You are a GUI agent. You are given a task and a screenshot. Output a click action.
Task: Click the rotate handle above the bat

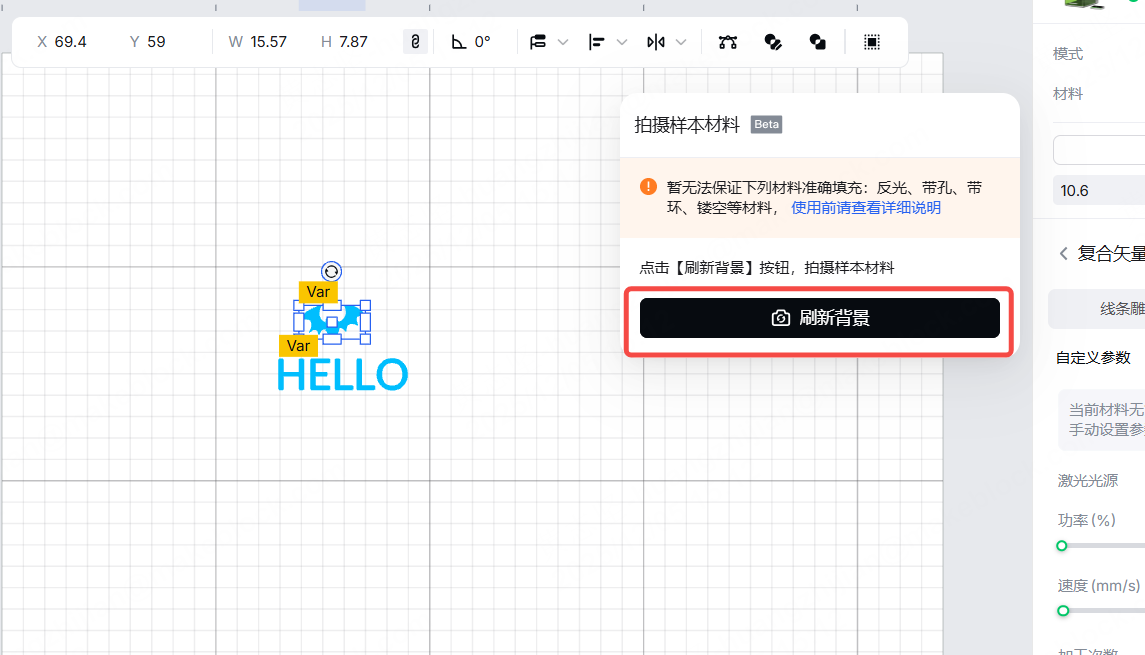pos(331,271)
